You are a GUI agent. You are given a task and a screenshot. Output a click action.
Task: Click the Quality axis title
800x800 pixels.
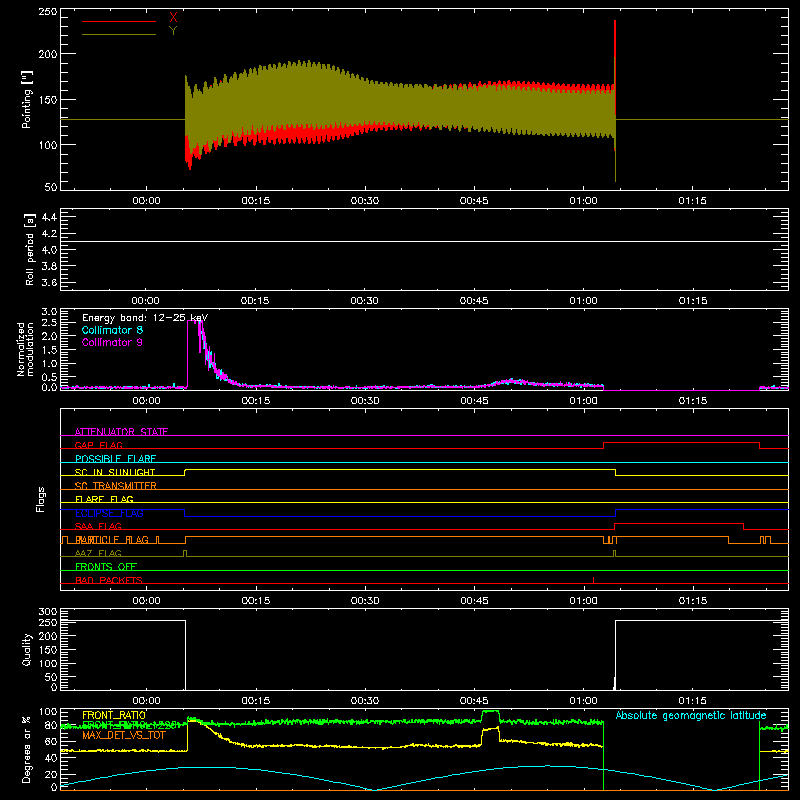coord(27,649)
